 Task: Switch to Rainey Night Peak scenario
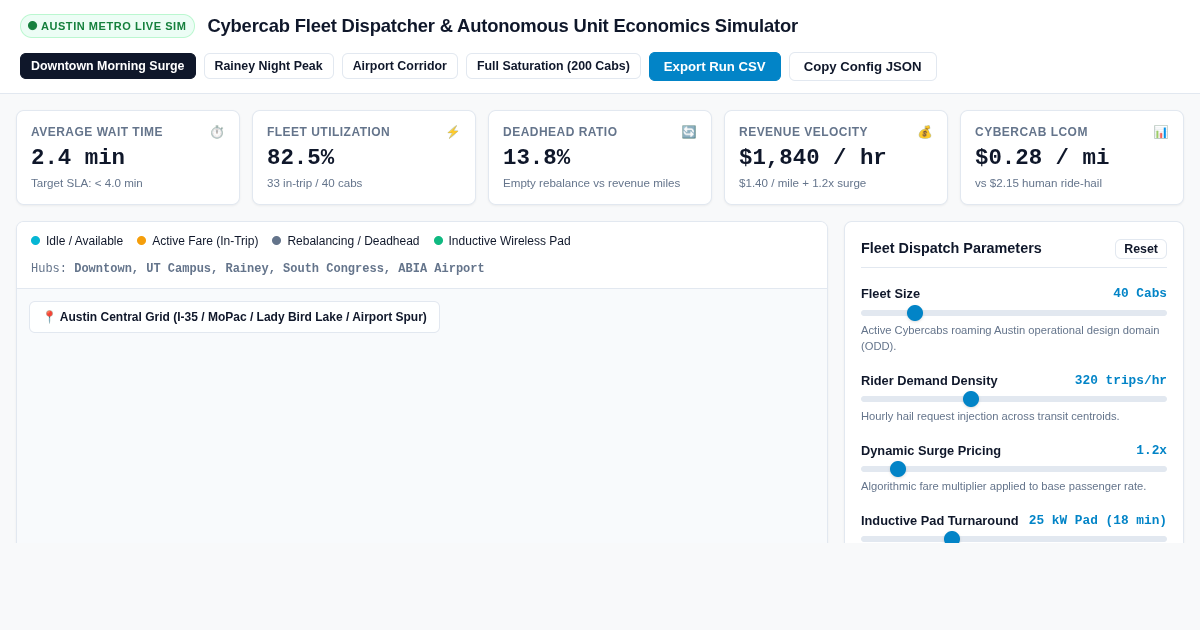pos(269,66)
